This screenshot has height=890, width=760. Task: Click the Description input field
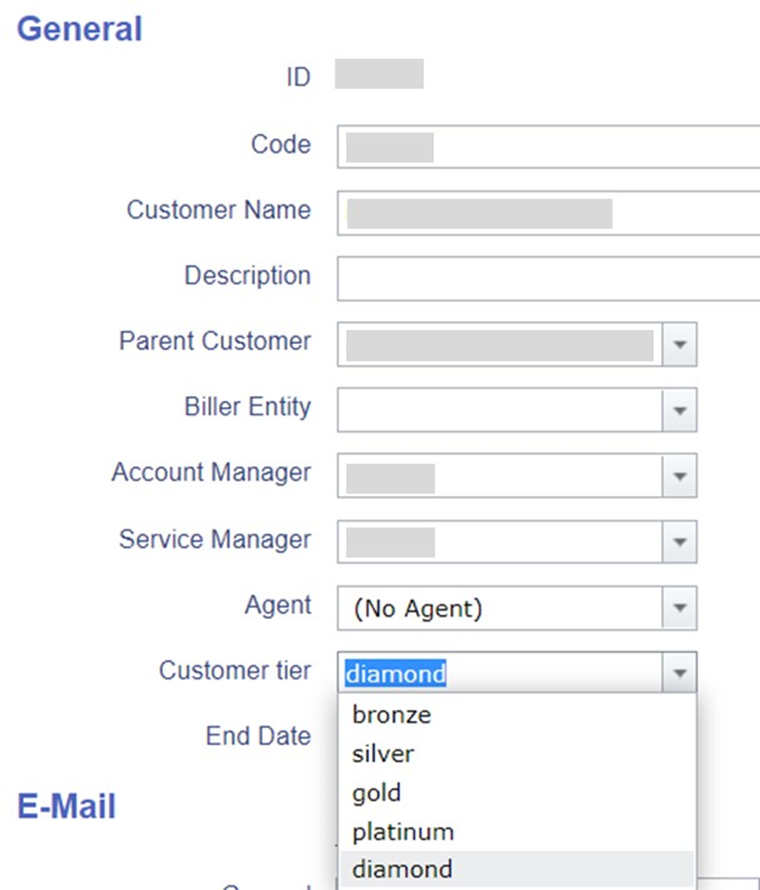pos(548,278)
